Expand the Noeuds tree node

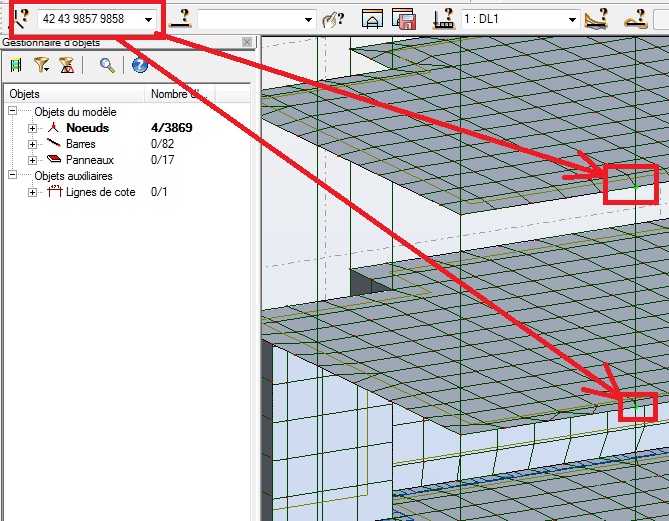pos(32,128)
